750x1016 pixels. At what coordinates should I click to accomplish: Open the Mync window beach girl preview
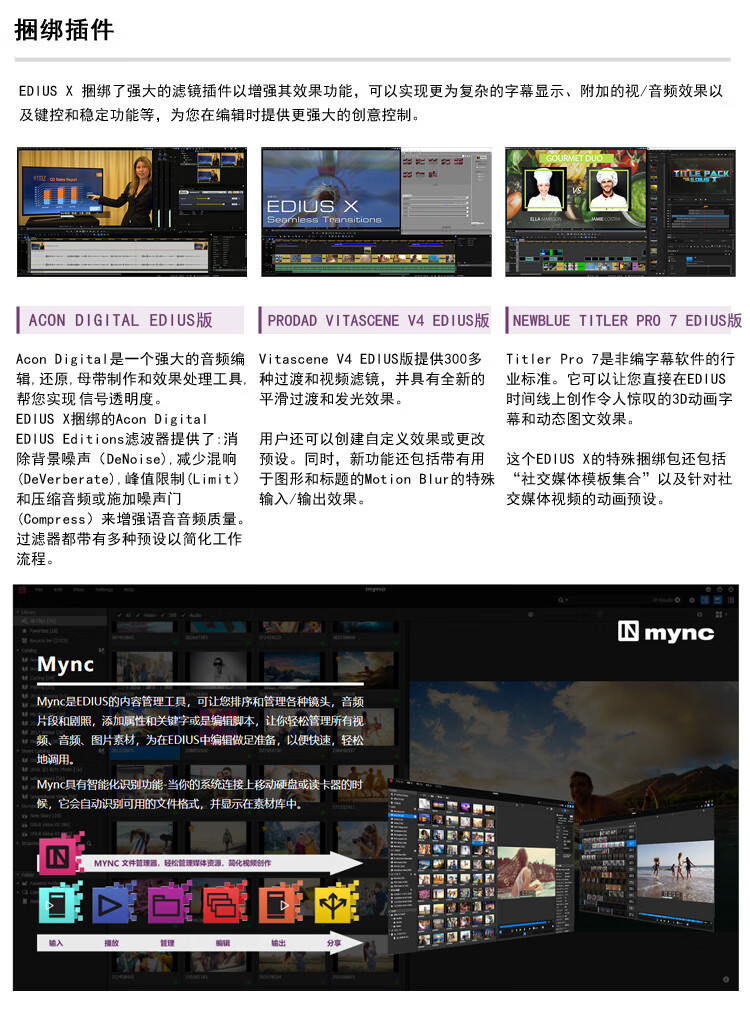pyautogui.click(x=526, y=872)
